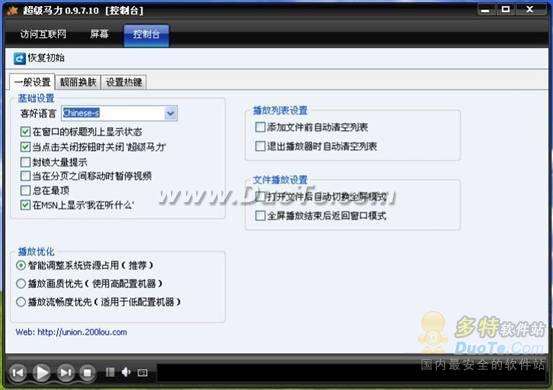The height and width of the screenshot is (390, 553).
Task: Open the 设置热键 hotkey tab
Action: (x=124, y=82)
